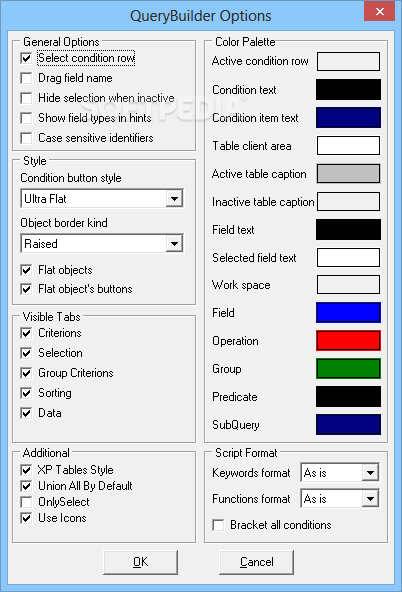Open Keywords format dropdown
Image resolution: width=402 pixels, height=592 pixels.
click(370, 473)
